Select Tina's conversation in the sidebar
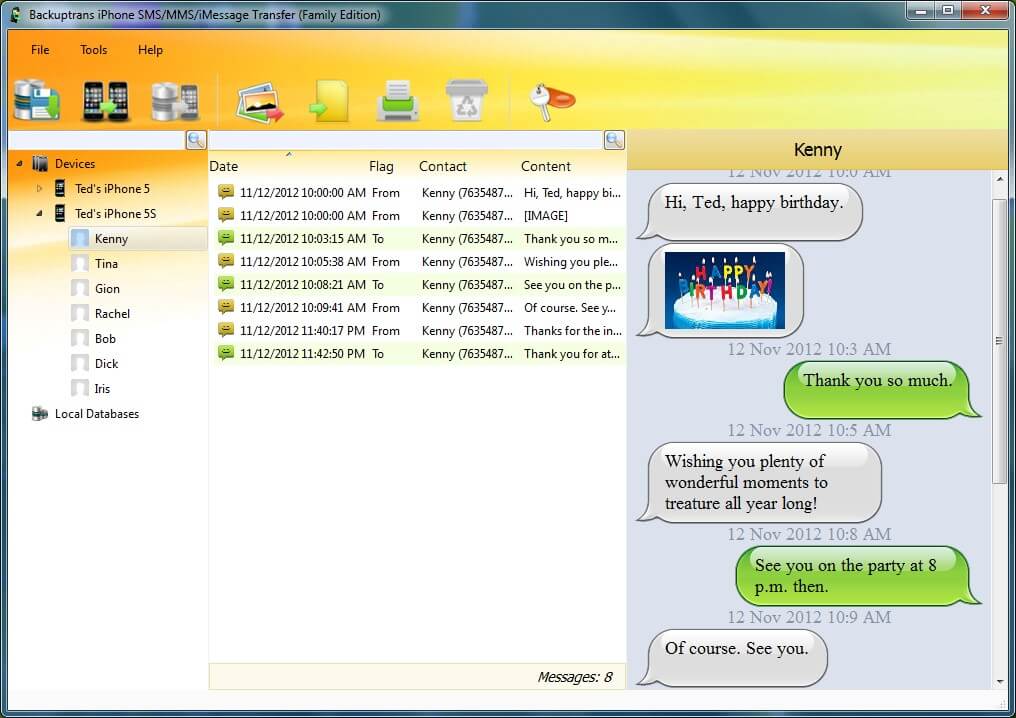 (x=108, y=263)
